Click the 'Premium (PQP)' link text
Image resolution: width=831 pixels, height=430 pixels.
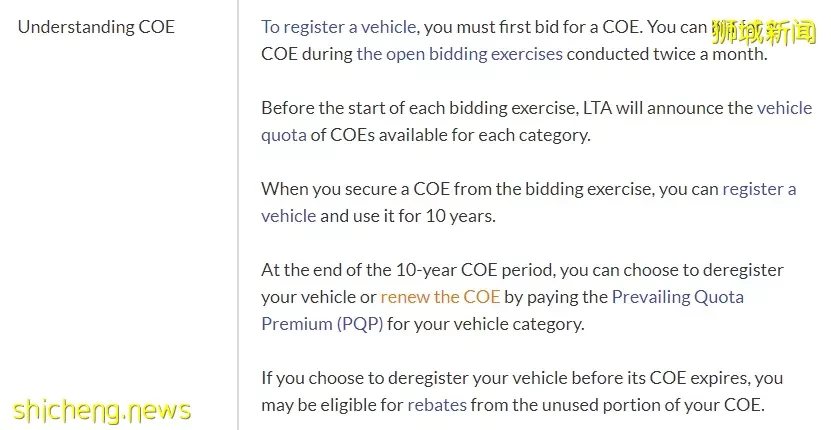(322, 324)
